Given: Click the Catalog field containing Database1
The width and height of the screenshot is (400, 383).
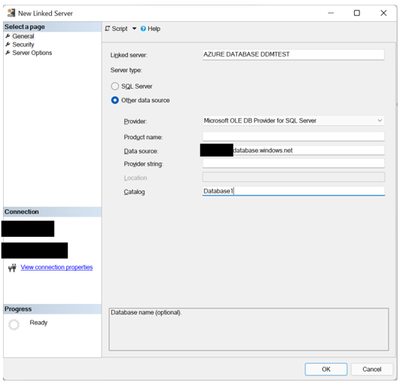Looking at the screenshot, I should point(293,191).
